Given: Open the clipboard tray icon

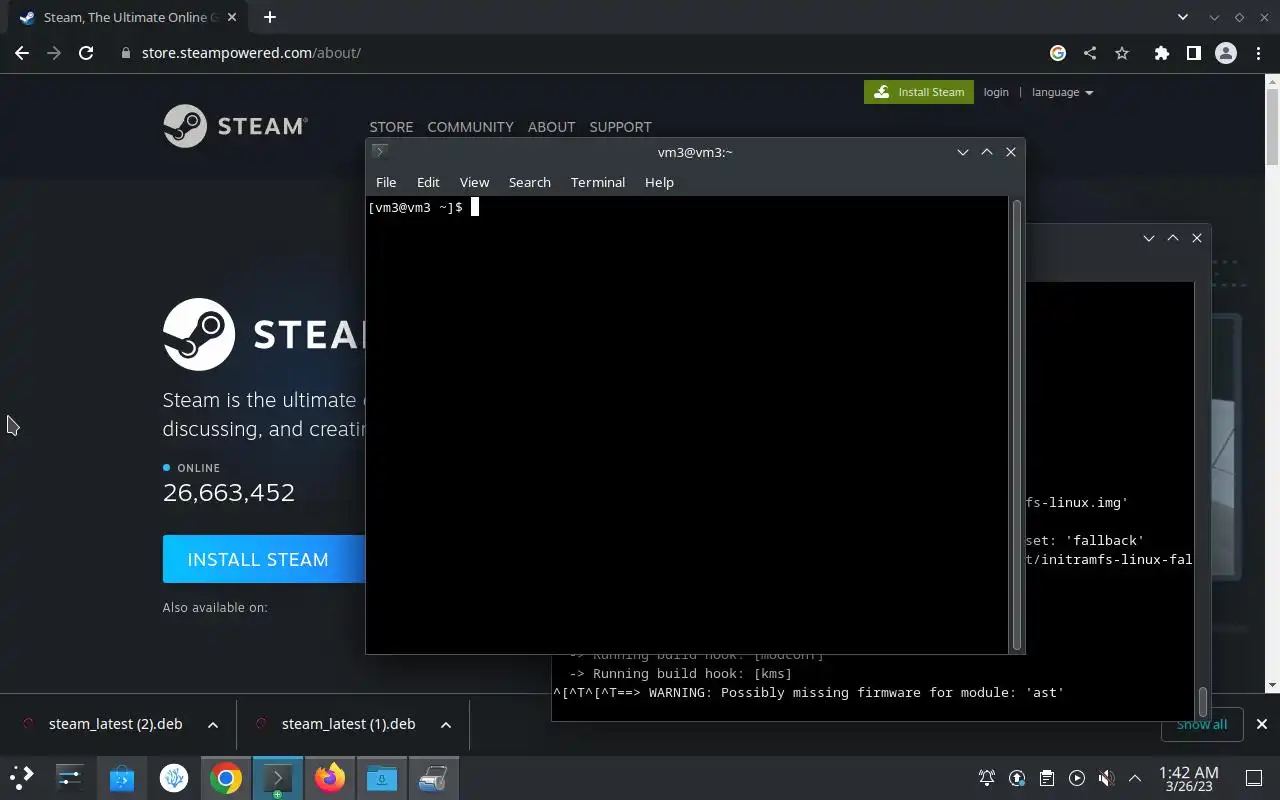Looking at the screenshot, I should click(1047, 778).
